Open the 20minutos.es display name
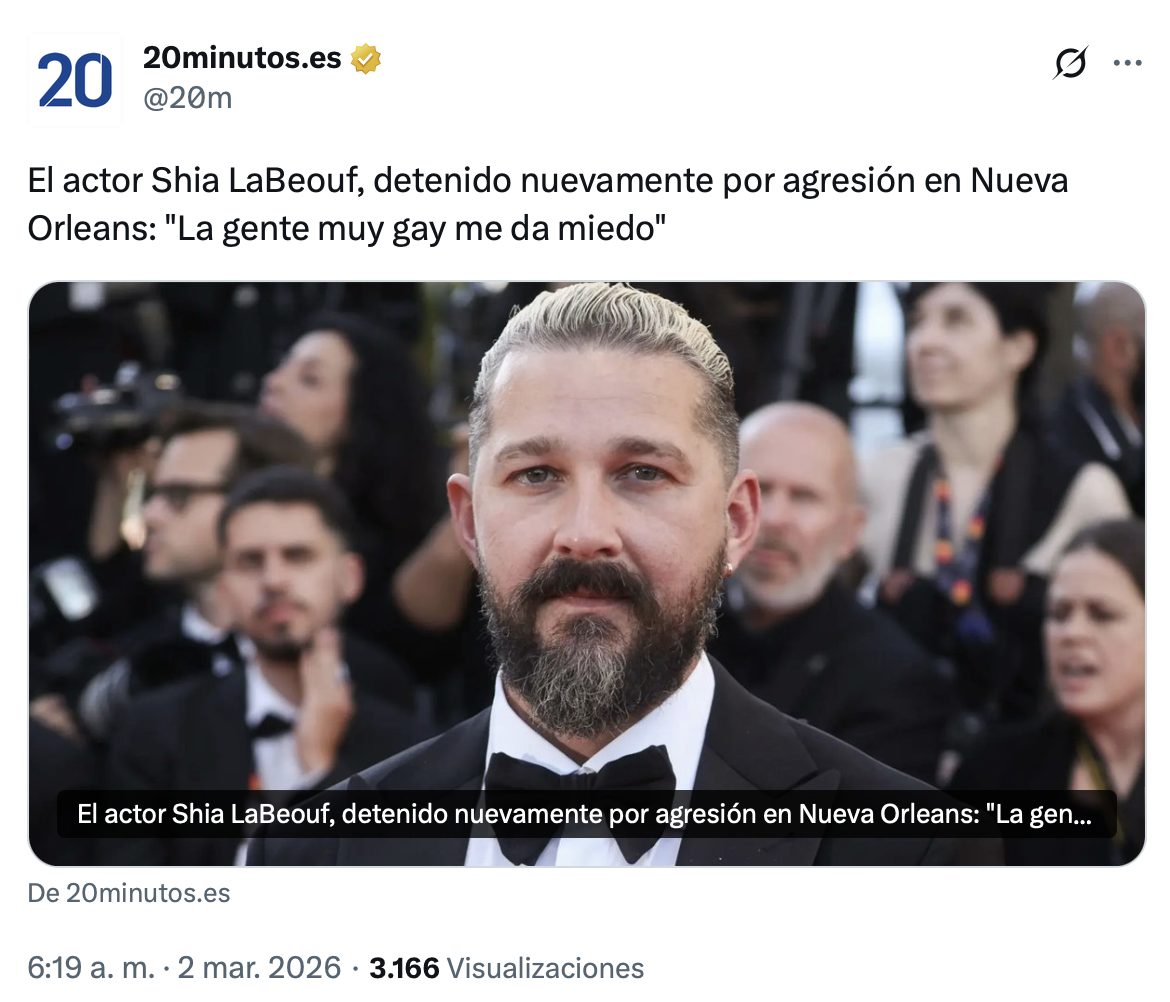Screen dimensions: 1170x1002 tap(242, 57)
